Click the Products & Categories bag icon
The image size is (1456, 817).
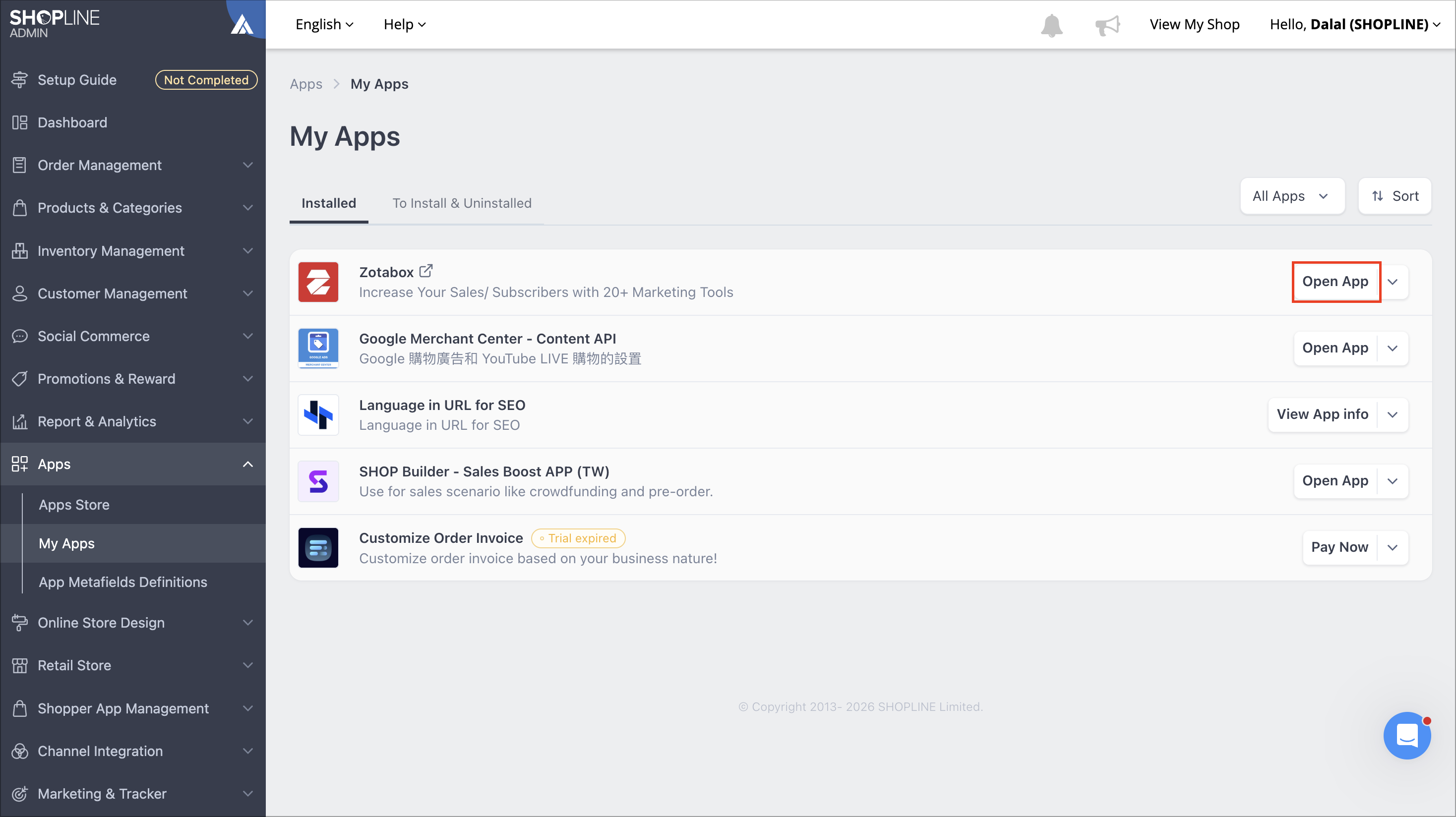pos(20,208)
